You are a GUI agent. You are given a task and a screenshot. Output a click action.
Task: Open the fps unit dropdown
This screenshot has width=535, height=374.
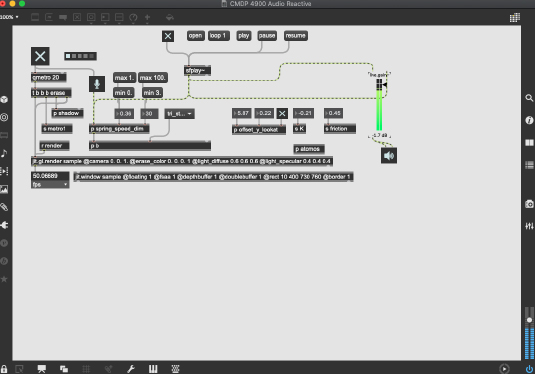(x=50, y=185)
